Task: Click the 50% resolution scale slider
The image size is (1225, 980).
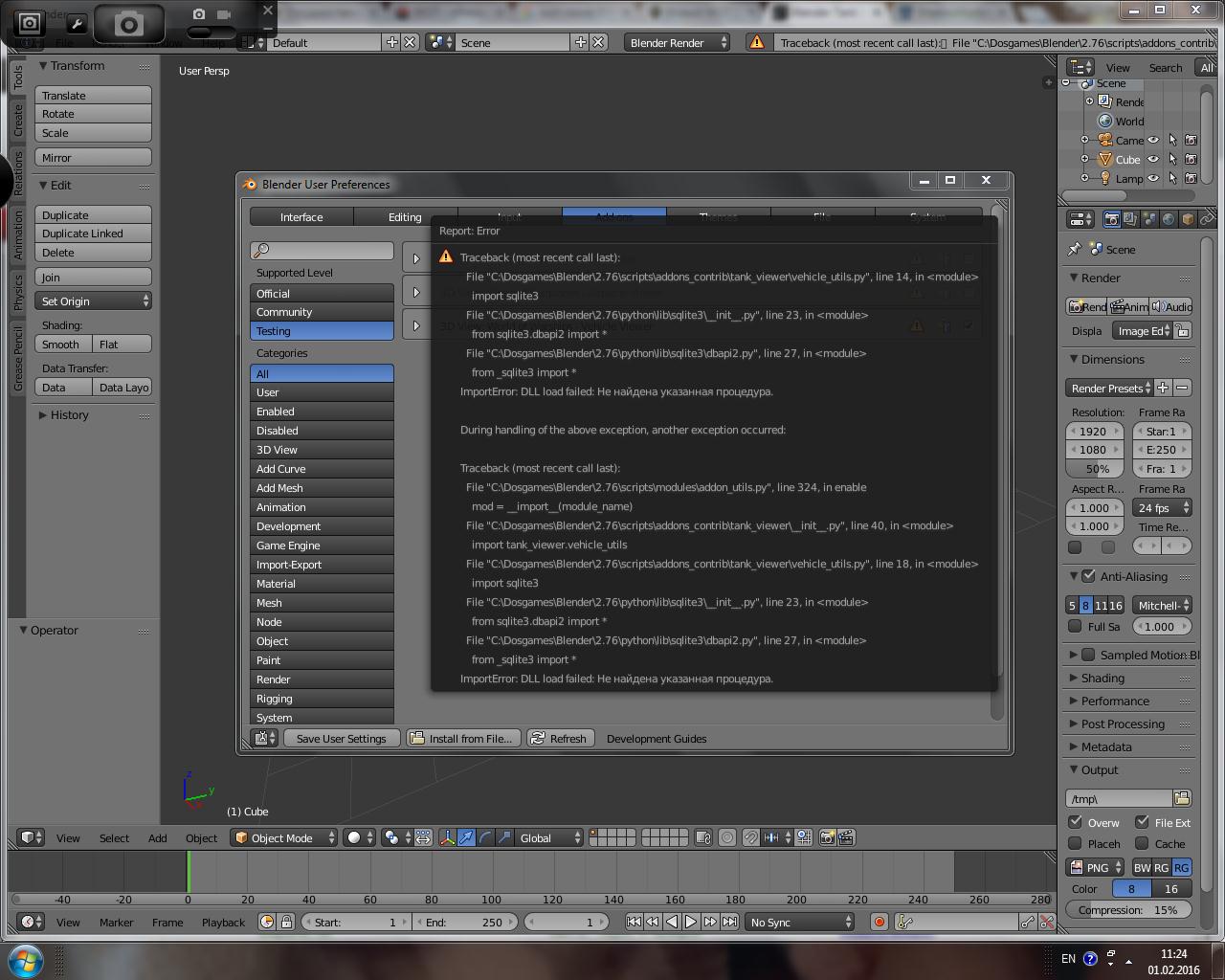Action: (1095, 469)
